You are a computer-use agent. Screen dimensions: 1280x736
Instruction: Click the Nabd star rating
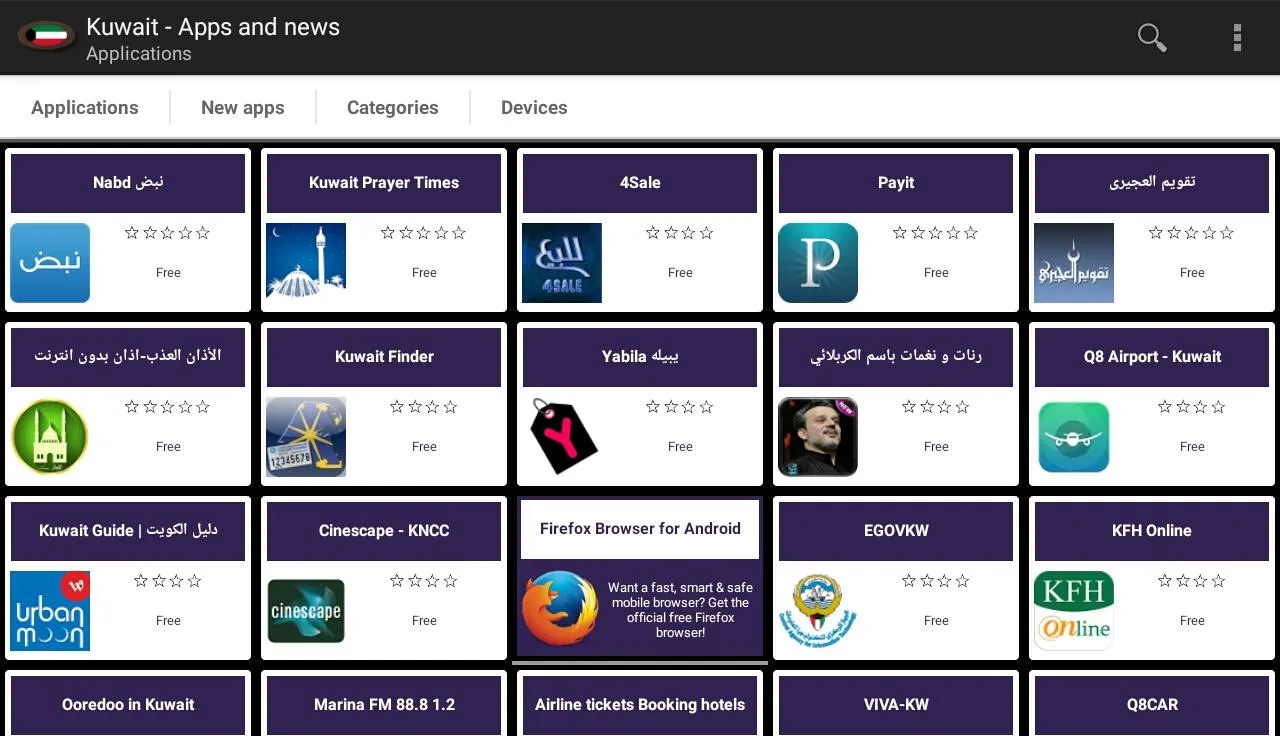pos(168,233)
